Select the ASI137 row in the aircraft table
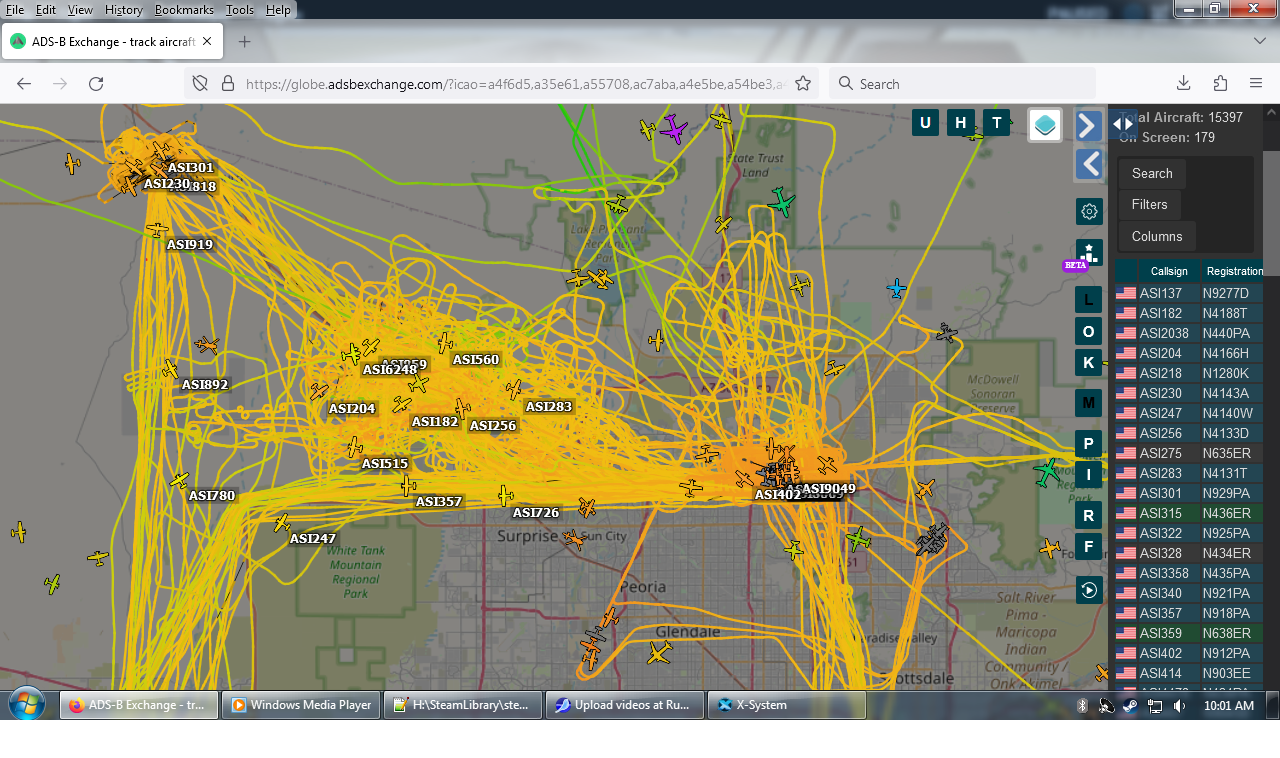The width and height of the screenshot is (1280, 758). 1189,293
